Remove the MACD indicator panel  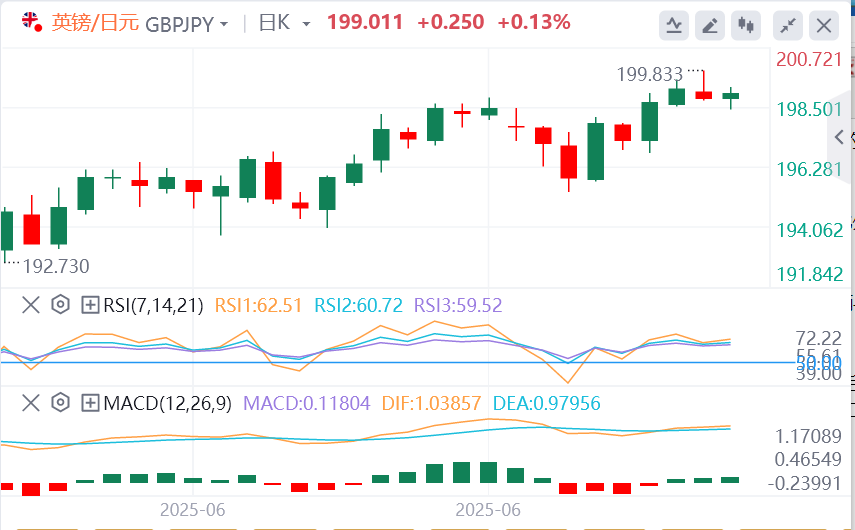[x=31, y=404]
